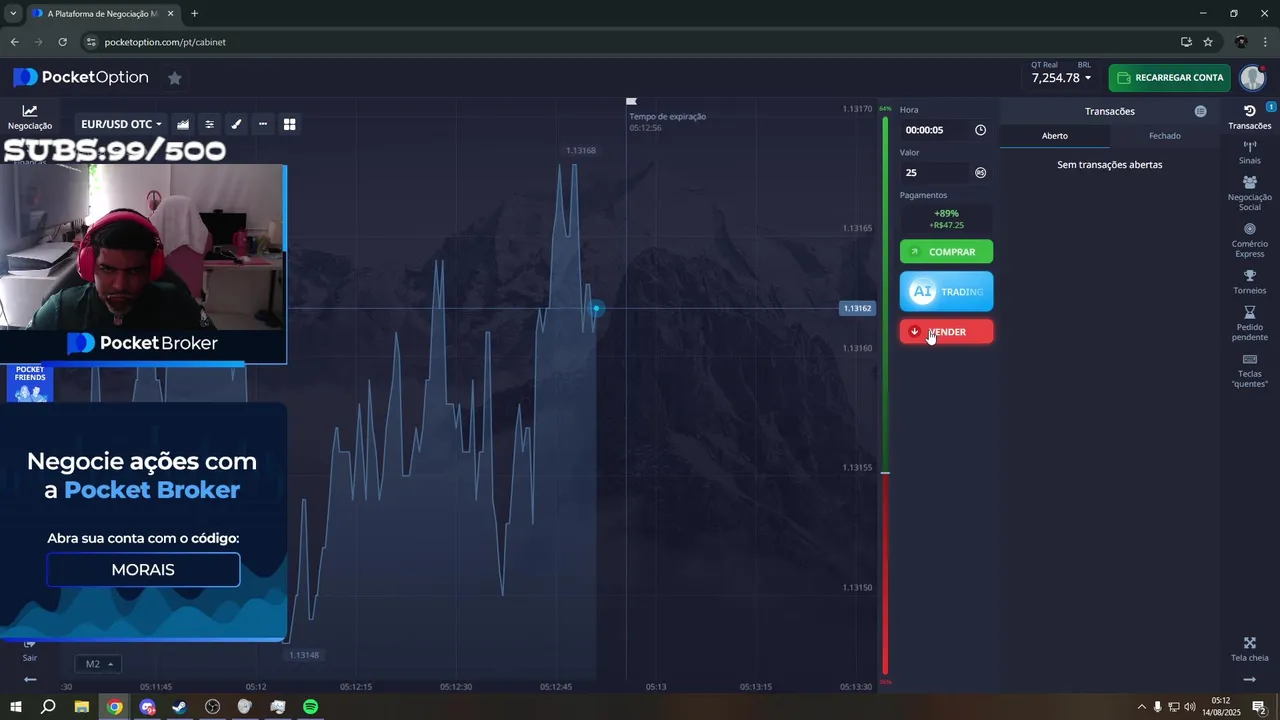Click the traders sentiment bar
1280x720 pixels.
point(885,395)
